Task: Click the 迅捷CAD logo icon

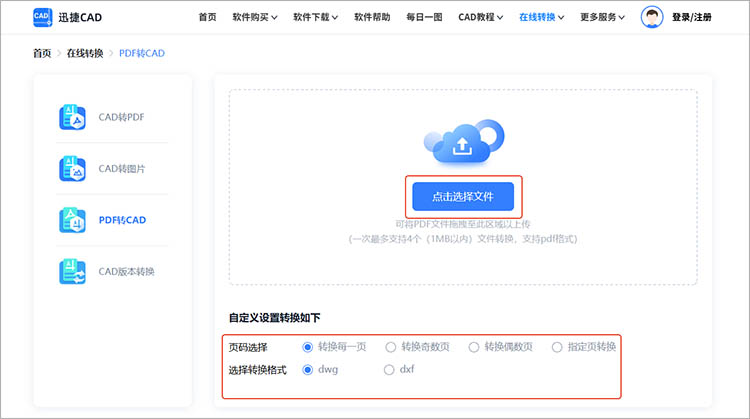Action: (x=43, y=17)
